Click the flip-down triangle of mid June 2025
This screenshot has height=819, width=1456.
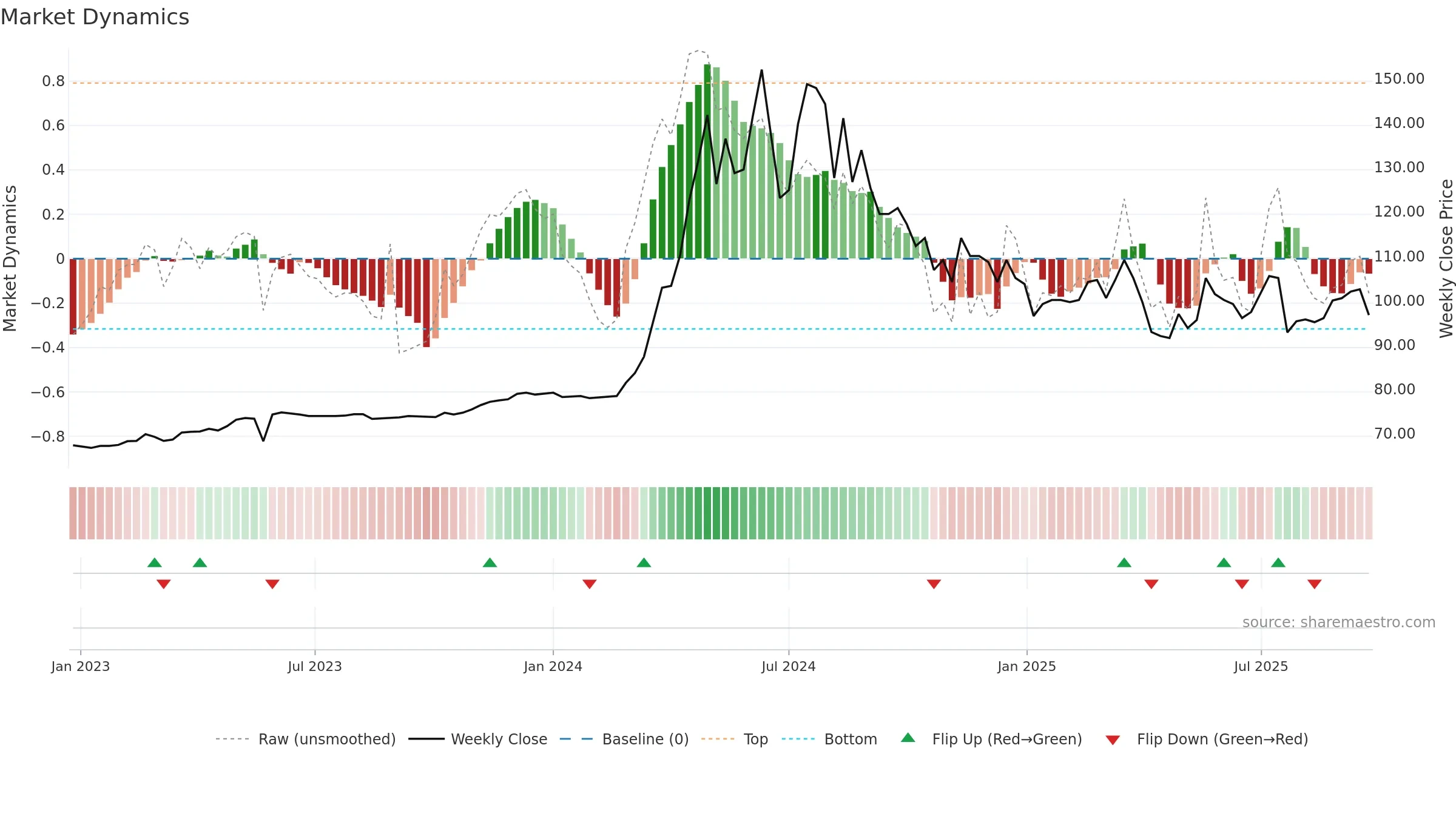tap(1242, 584)
